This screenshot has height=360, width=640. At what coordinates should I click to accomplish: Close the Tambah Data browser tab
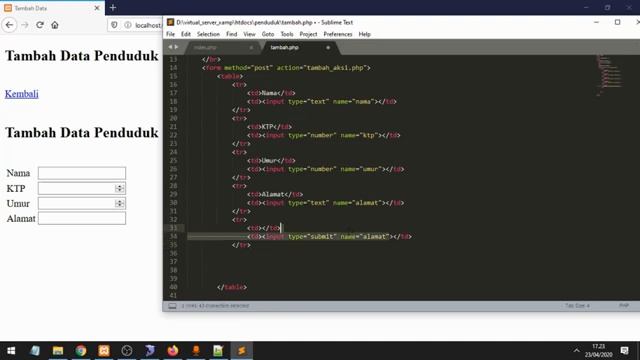(x=97, y=8)
